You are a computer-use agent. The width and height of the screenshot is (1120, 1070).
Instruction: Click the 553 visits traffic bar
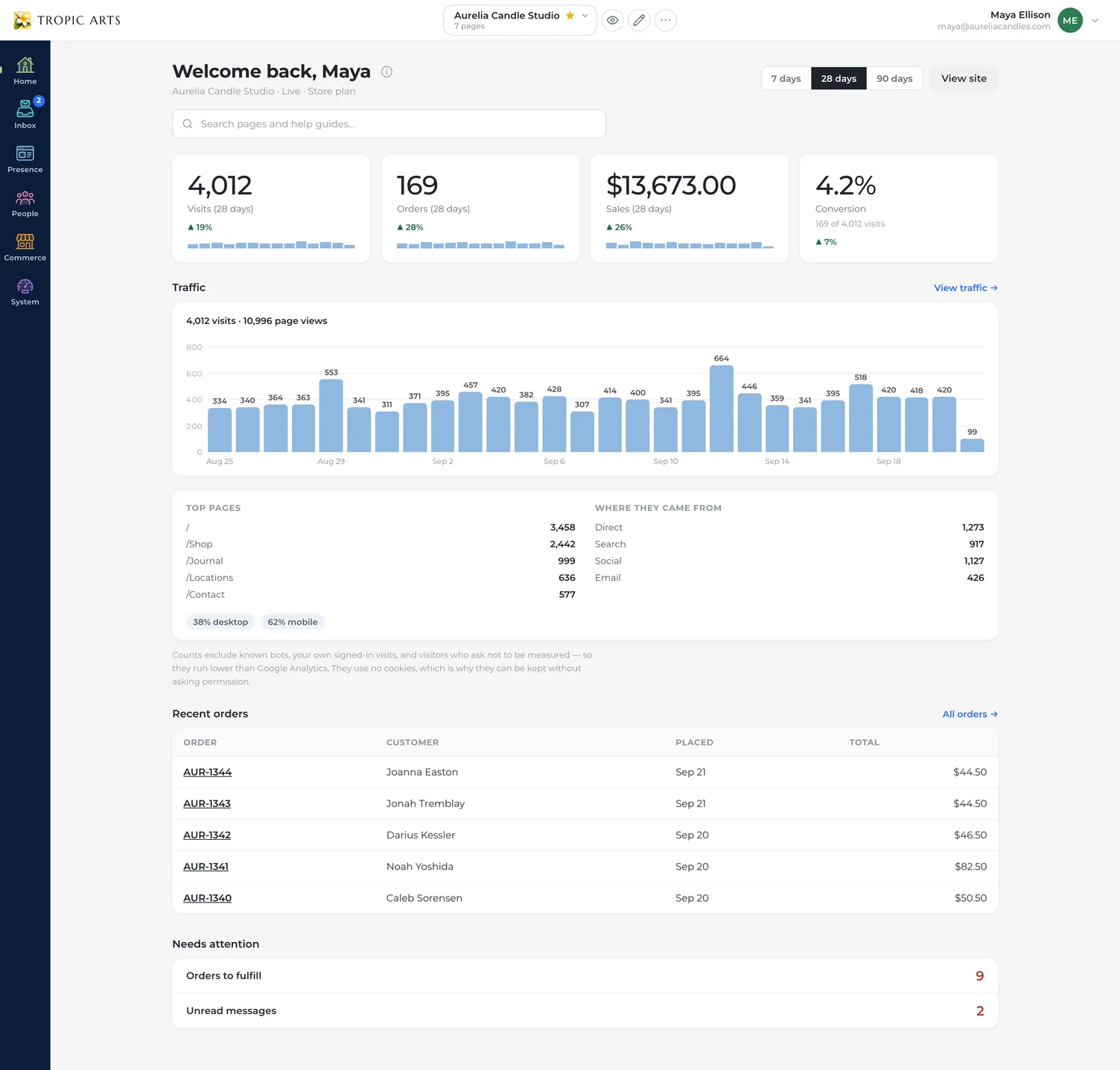tap(331, 415)
